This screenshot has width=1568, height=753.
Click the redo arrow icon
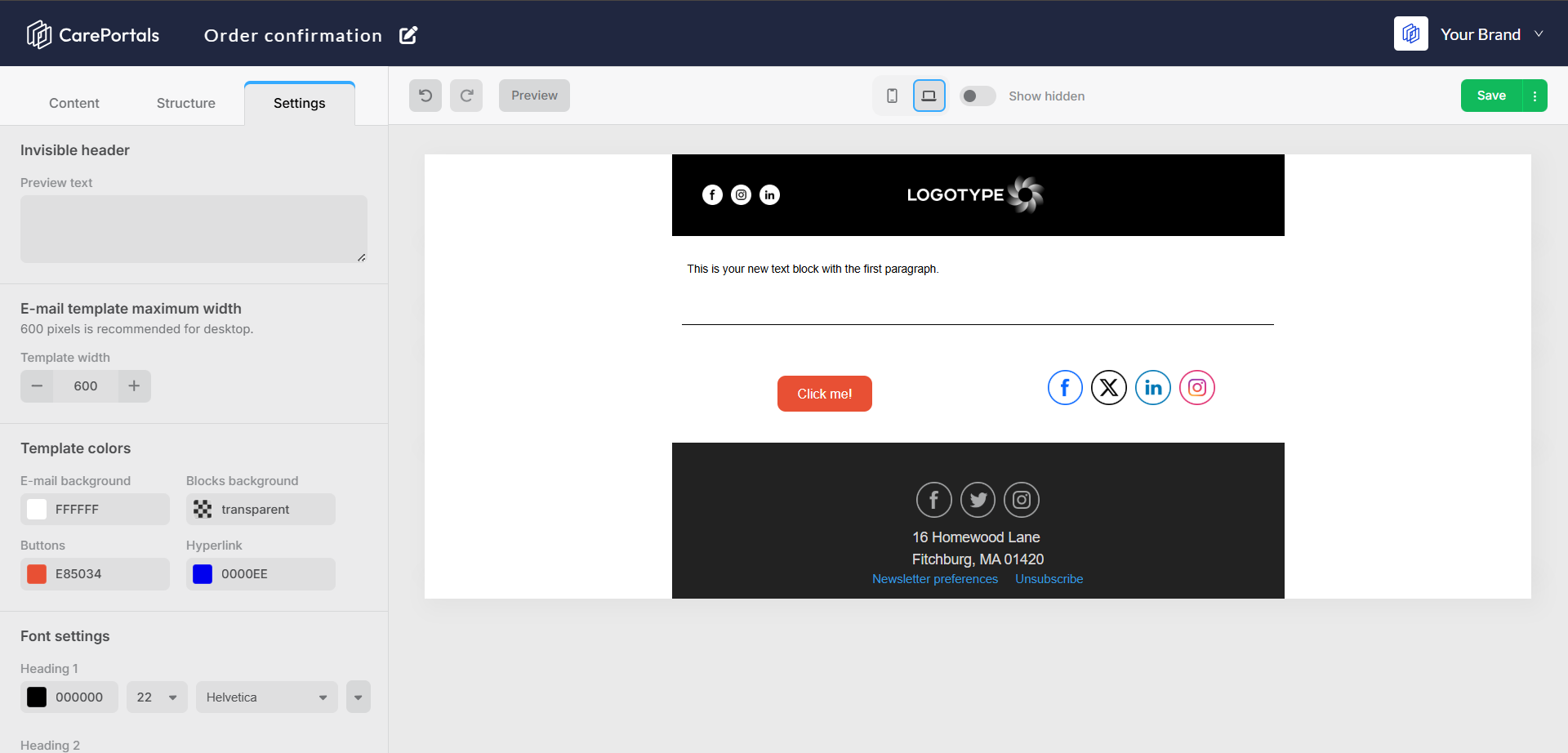[466, 96]
